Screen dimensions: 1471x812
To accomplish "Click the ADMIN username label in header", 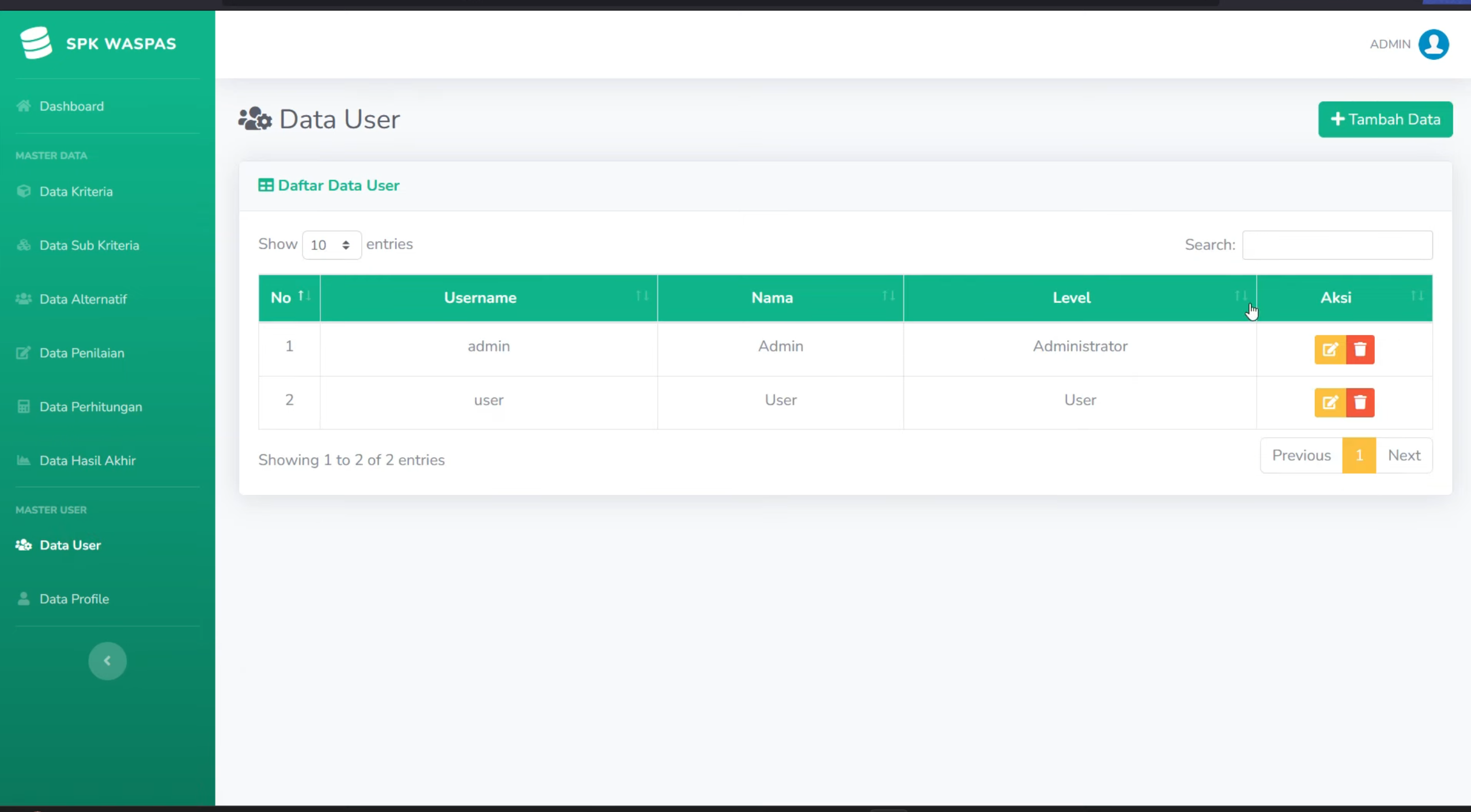I will click(x=1390, y=44).
